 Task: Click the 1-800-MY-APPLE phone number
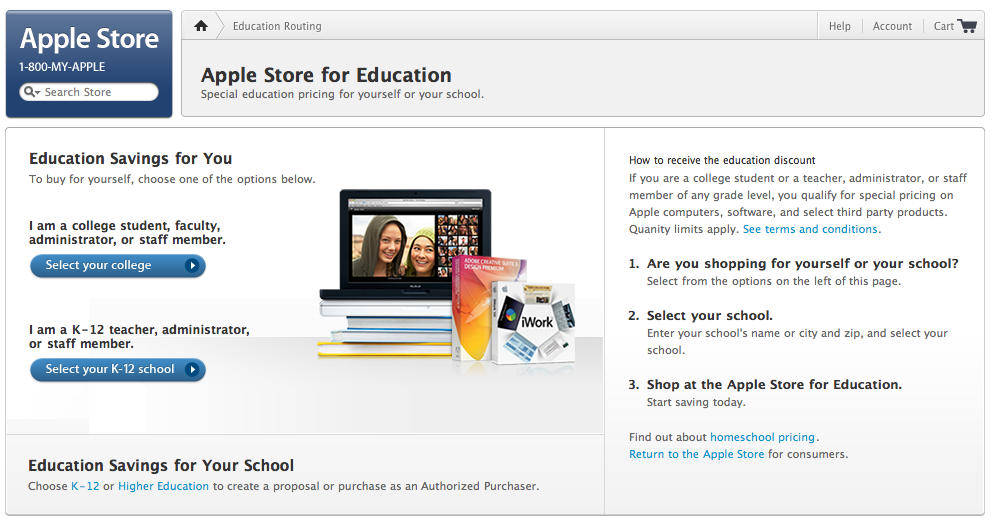point(62,67)
